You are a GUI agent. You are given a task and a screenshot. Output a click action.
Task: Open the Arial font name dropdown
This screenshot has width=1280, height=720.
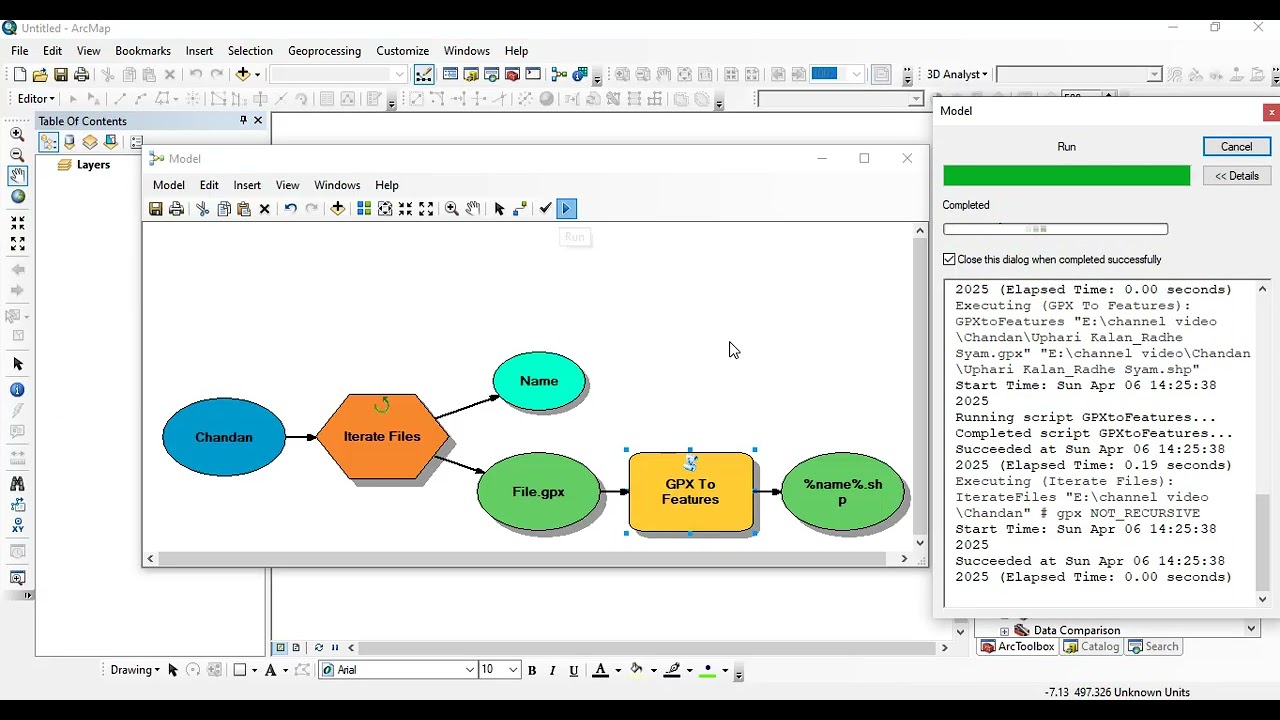pyautogui.click(x=470, y=670)
